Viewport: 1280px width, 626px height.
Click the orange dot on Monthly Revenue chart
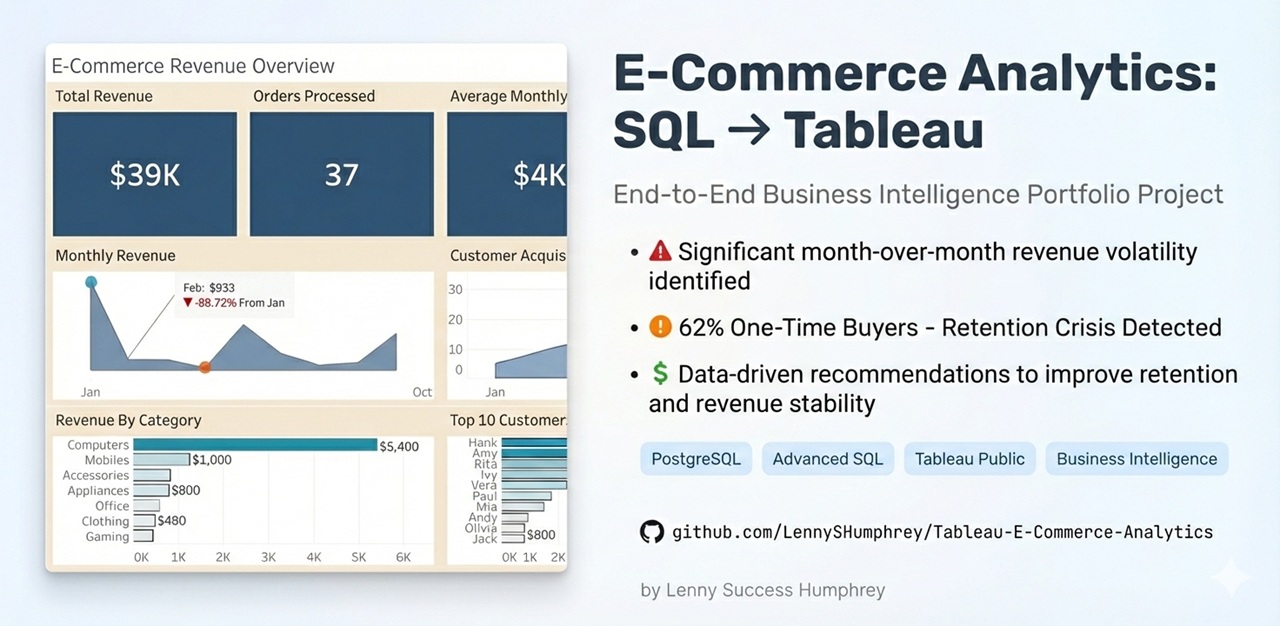(205, 367)
